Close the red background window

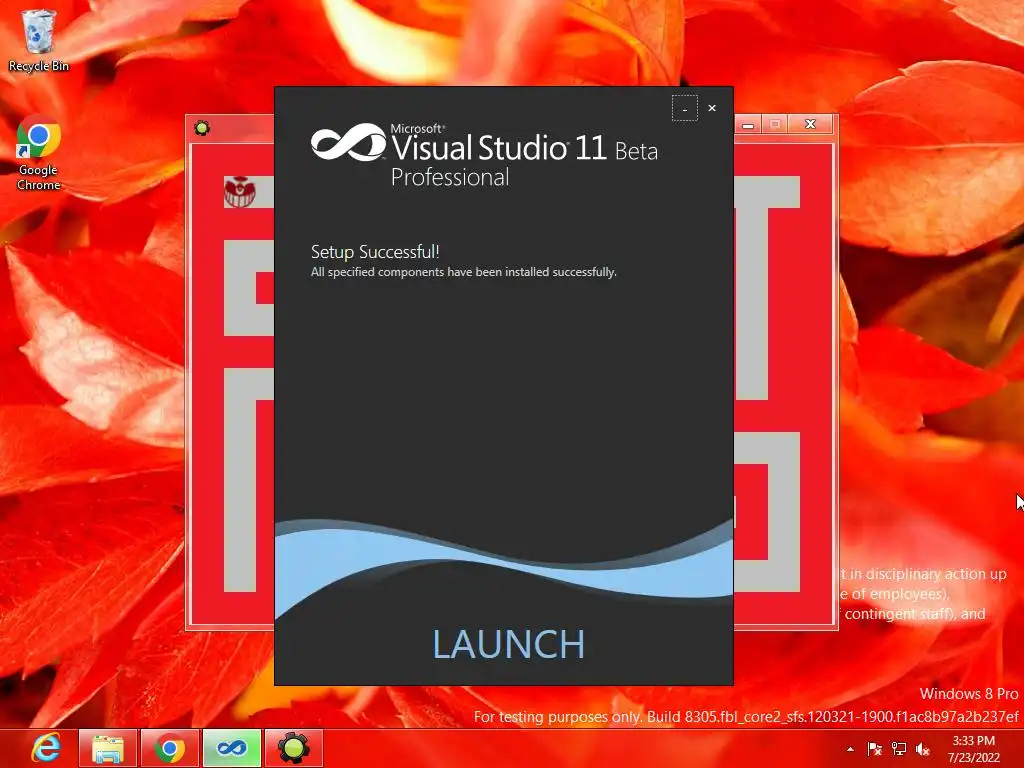(810, 124)
